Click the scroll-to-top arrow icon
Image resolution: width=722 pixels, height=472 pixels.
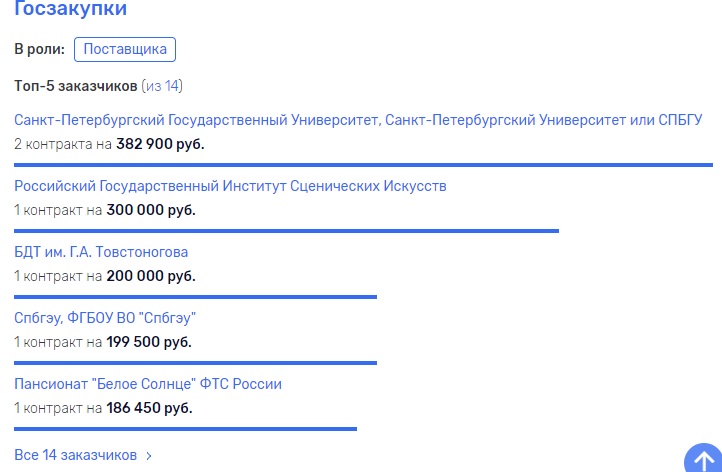pos(704,458)
